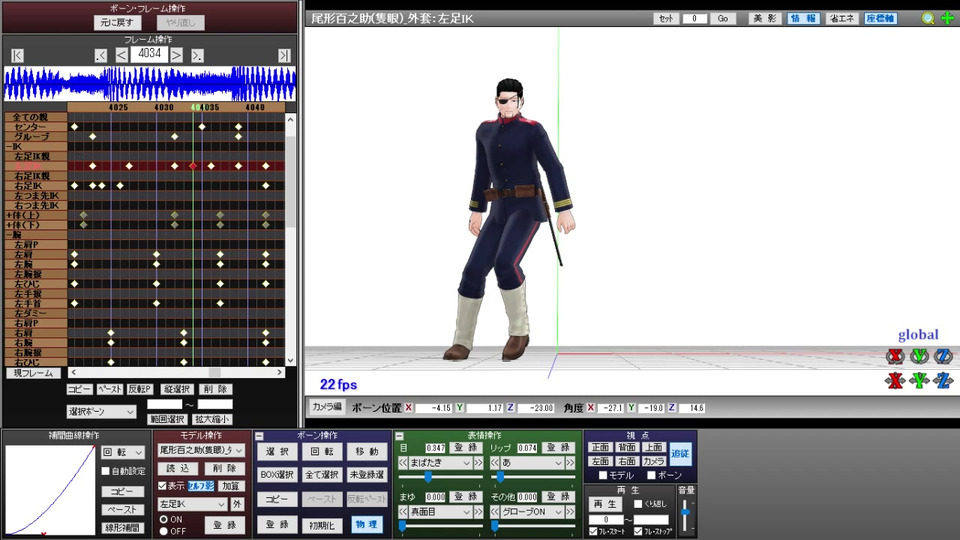Screen dimensions: 960x540
Task: Toggle 座標軸 axis display in top bar
Action: (880, 18)
